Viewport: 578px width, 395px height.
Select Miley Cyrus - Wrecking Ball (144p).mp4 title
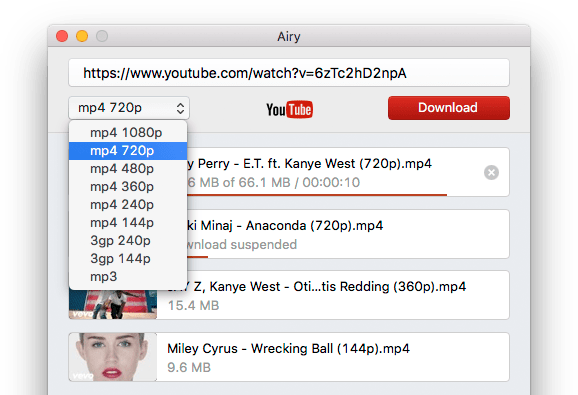(x=288, y=349)
